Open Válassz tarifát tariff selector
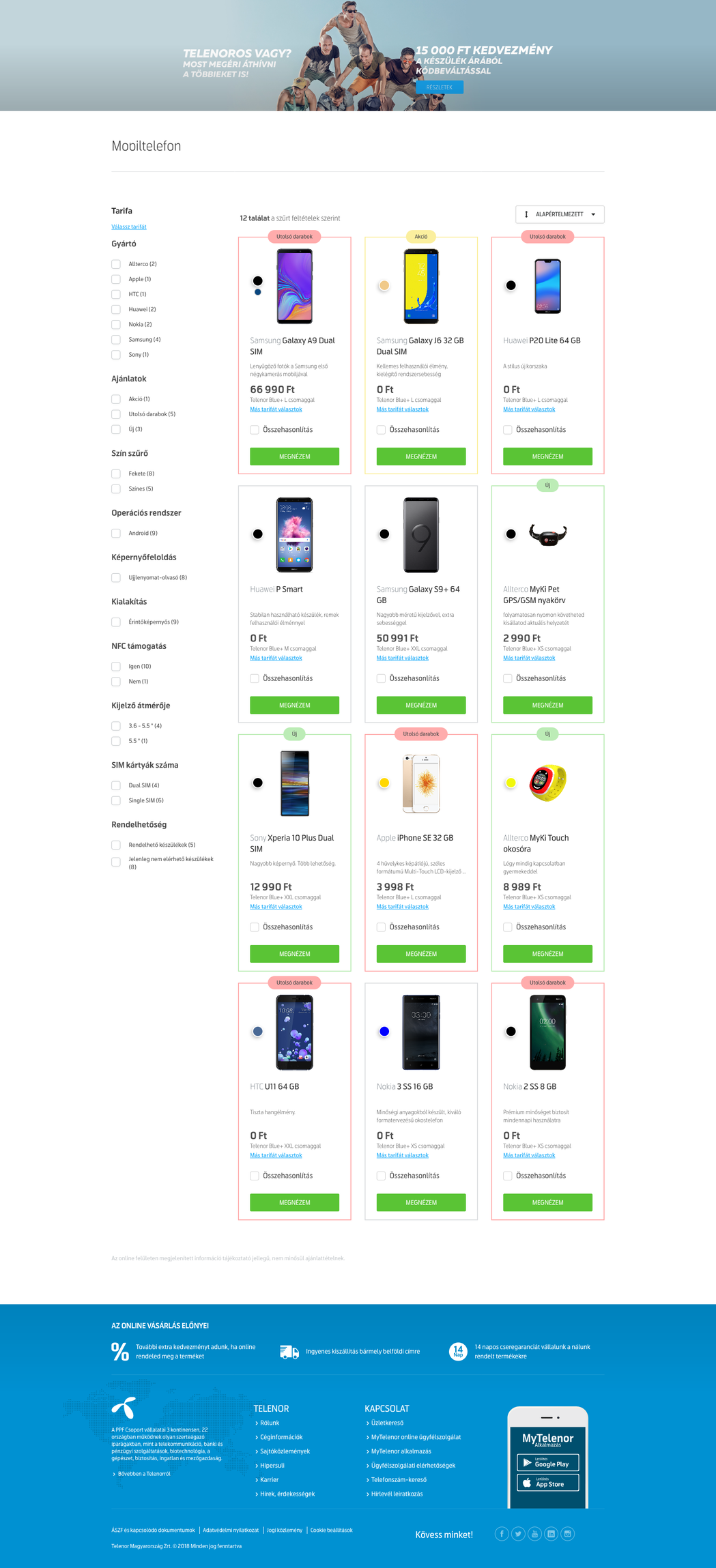Image resolution: width=716 pixels, height=1568 pixels. click(129, 227)
